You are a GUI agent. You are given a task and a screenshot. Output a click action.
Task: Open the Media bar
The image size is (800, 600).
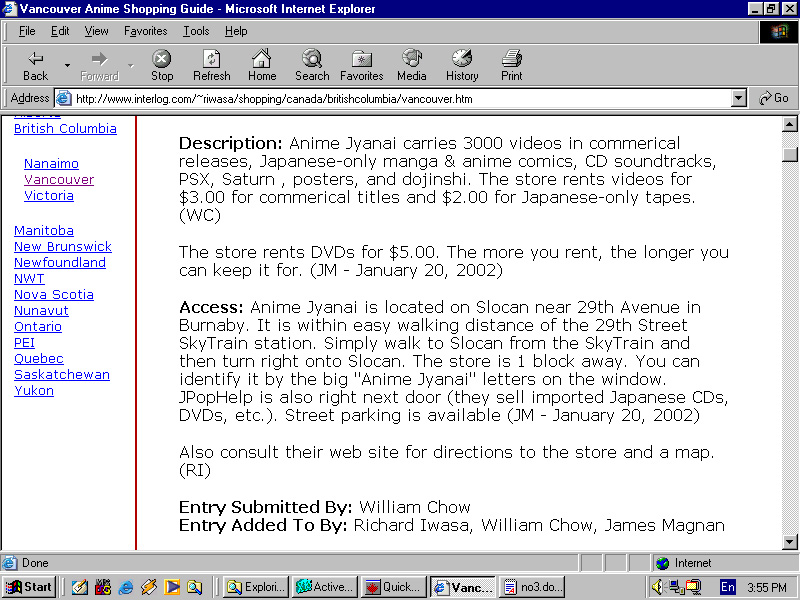point(411,66)
